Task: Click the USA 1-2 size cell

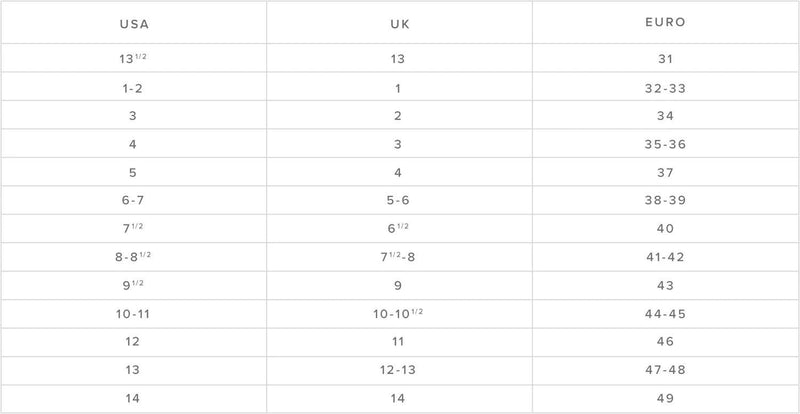Action: [132, 88]
